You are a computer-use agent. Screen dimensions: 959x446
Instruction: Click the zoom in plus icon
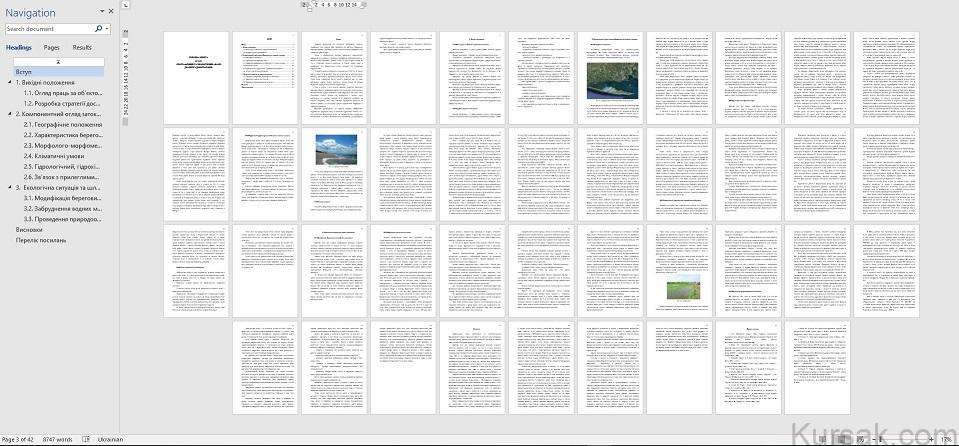click(929, 440)
